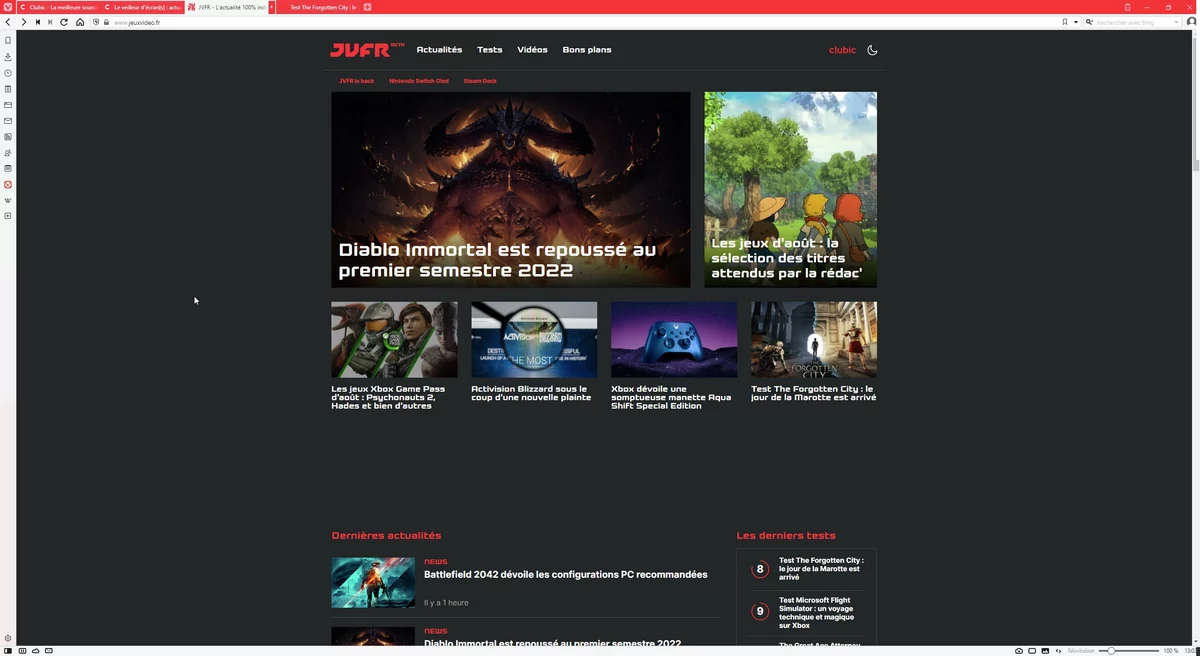Click the rewind navigation button
This screenshot has width=1200, height=656.
pyautogui.click(x=38, y=22)
